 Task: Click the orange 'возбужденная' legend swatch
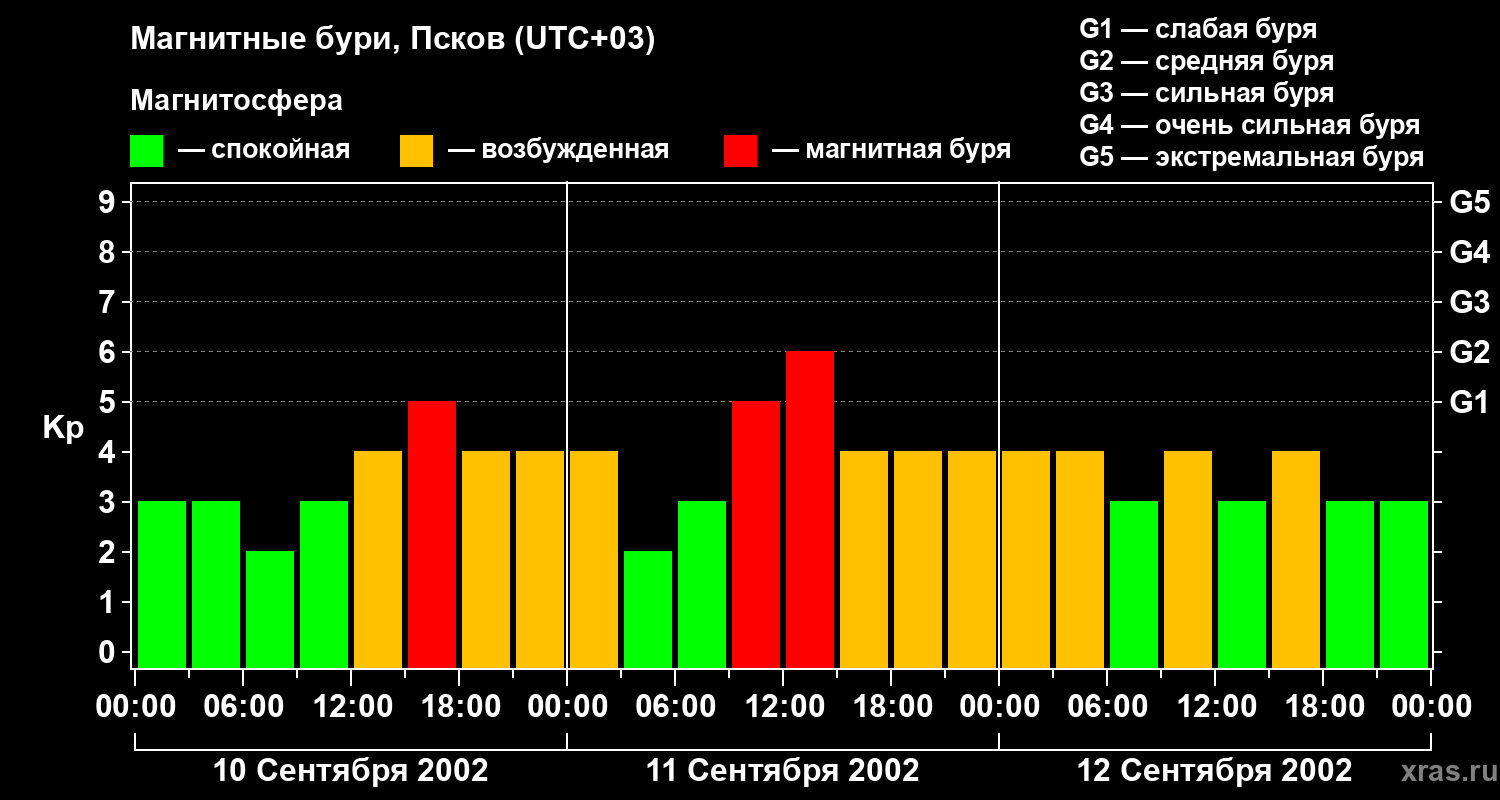416,151
